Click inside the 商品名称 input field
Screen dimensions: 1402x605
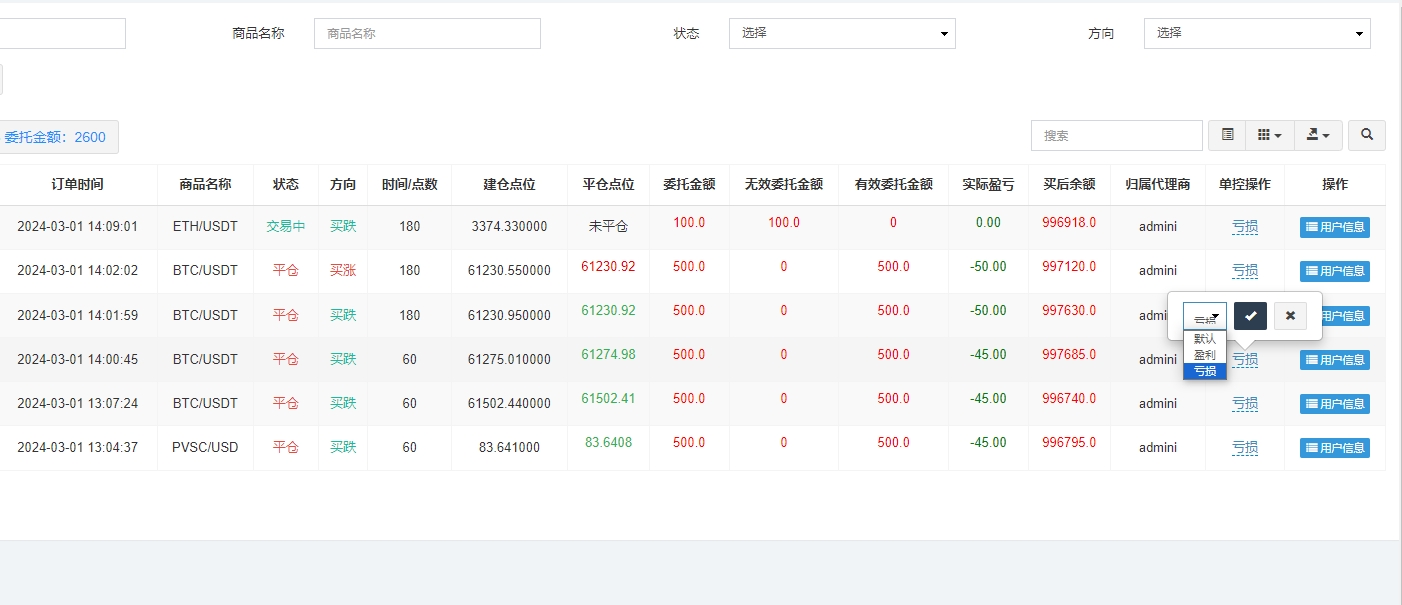(x=427, y=33)
